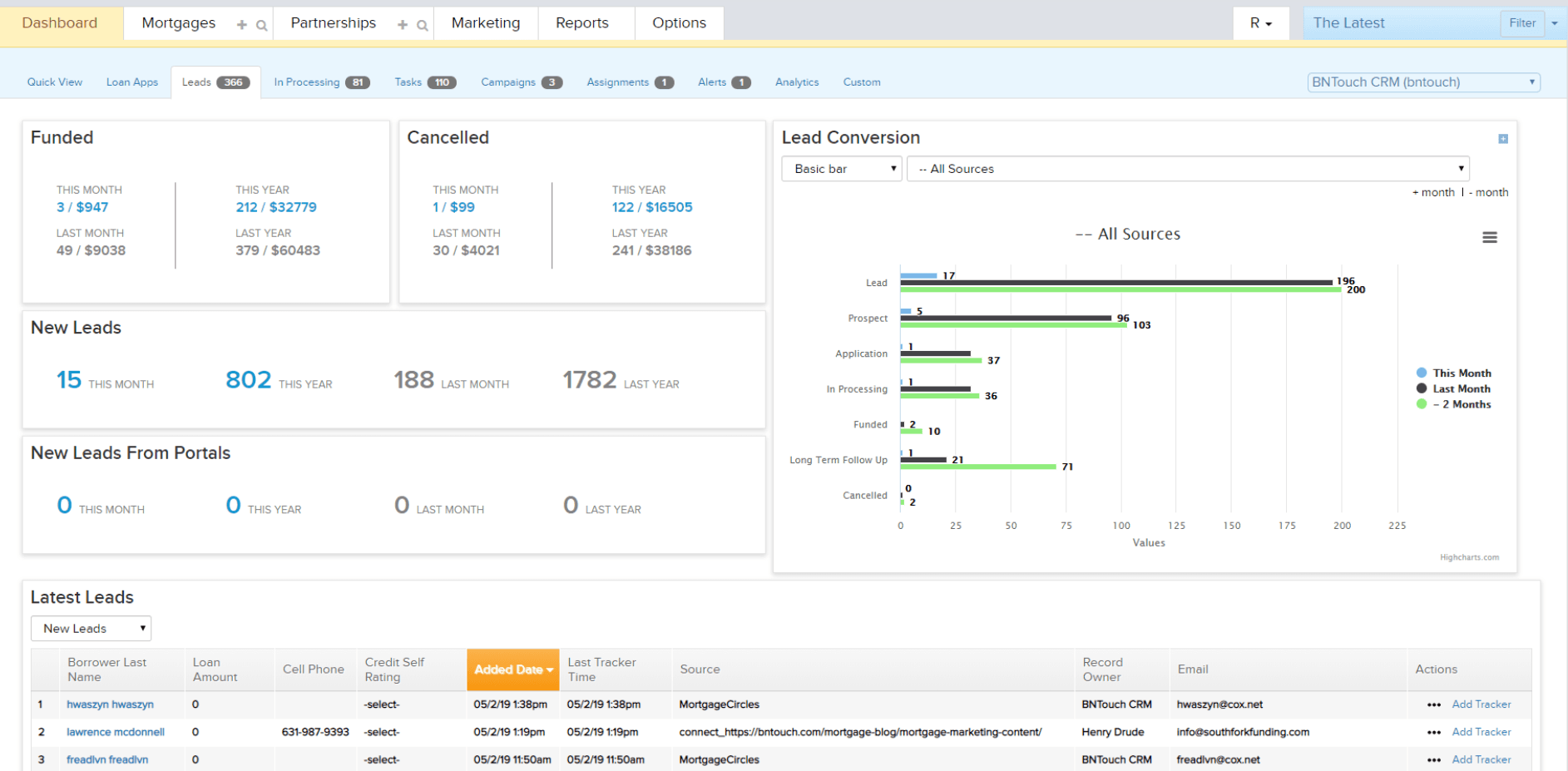Click Add Tracker for lawrence mcdonnell
The height and width of the screenshot is (771, 1568).
(x=1481, y=732)
